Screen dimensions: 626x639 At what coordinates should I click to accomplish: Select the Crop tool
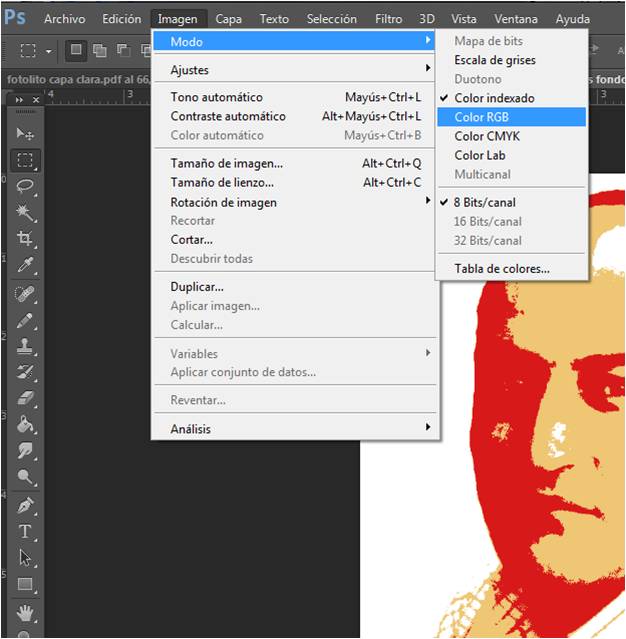click(26, 239)
